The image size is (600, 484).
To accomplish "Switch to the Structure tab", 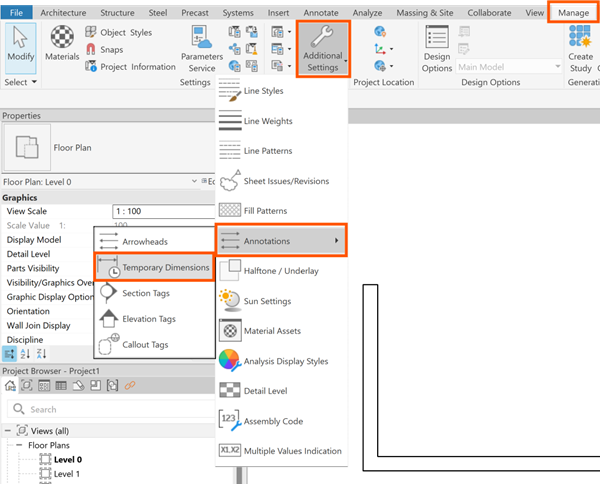I will coord(117,13).
